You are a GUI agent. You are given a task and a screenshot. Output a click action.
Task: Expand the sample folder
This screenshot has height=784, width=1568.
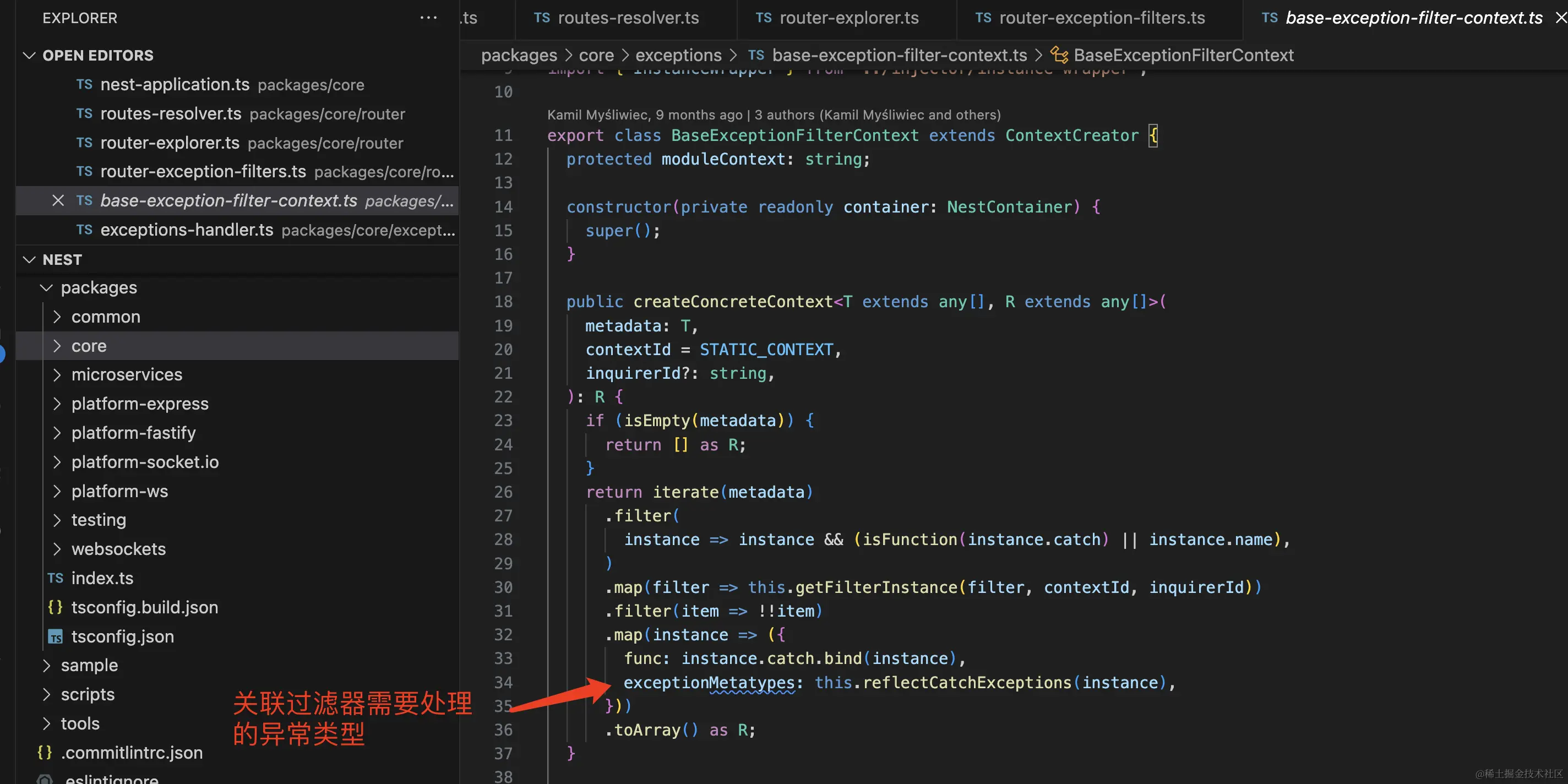tap(46, 665)
